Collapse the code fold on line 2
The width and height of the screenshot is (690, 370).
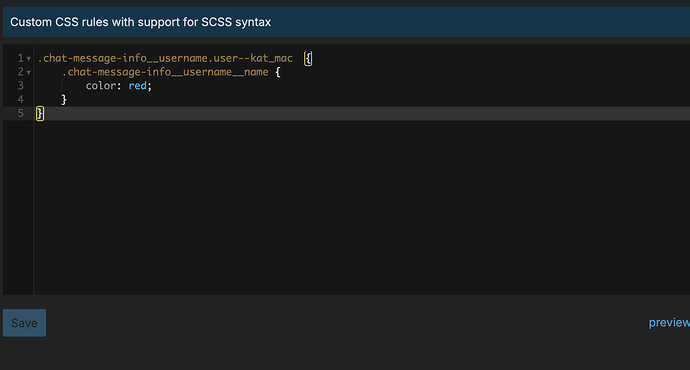click(x=29, y=72)
